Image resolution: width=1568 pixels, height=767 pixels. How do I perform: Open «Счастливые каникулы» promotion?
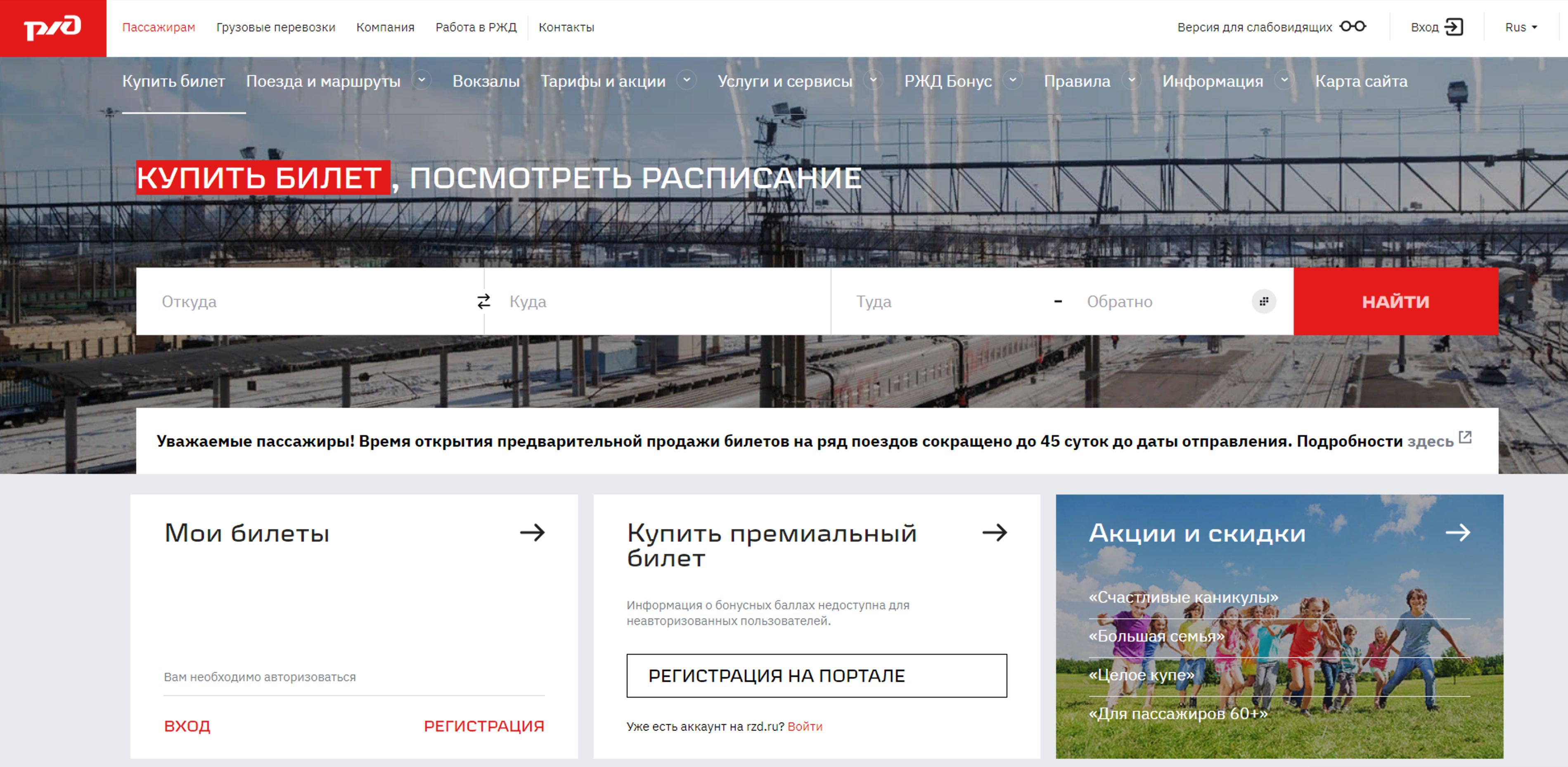click(1183, 597)
